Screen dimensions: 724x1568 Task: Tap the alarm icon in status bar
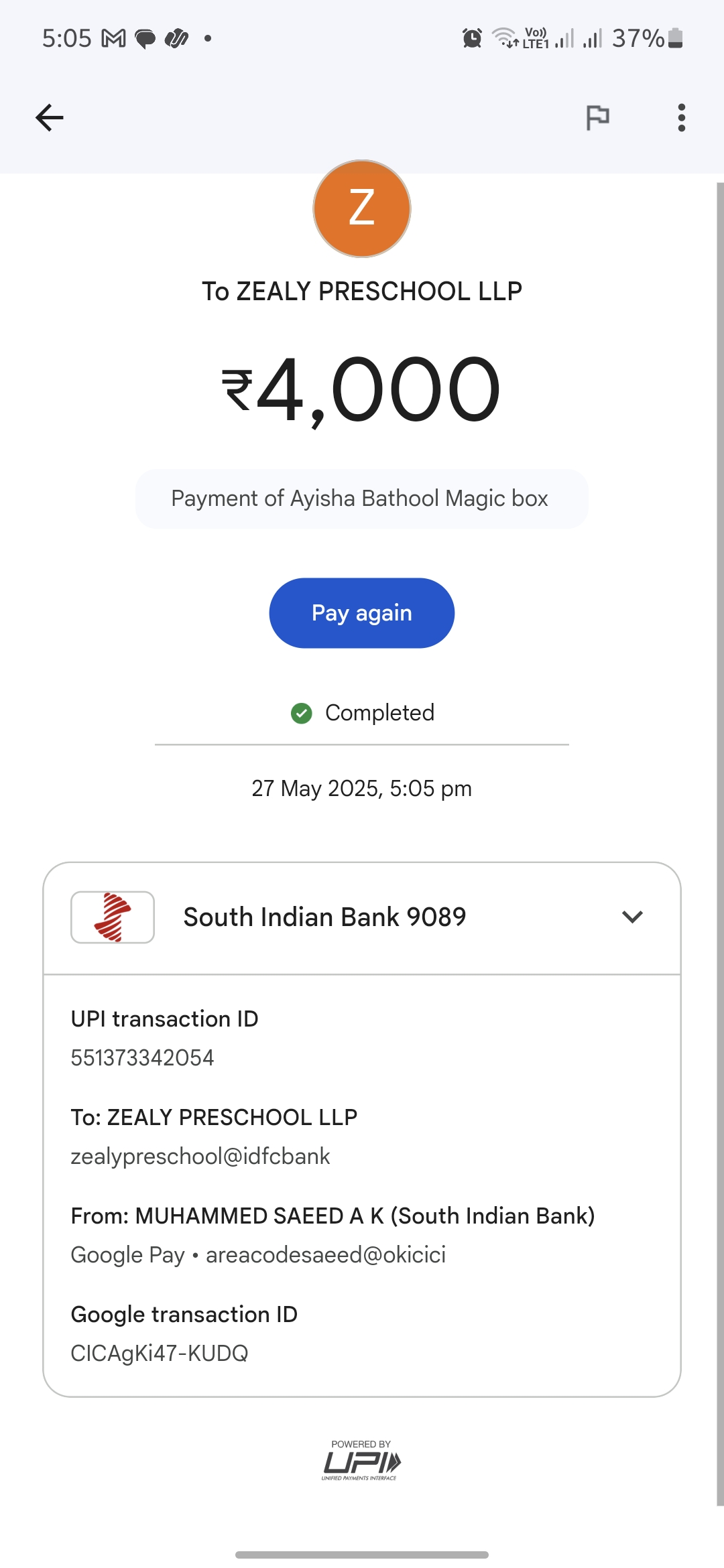click(472, 39)
